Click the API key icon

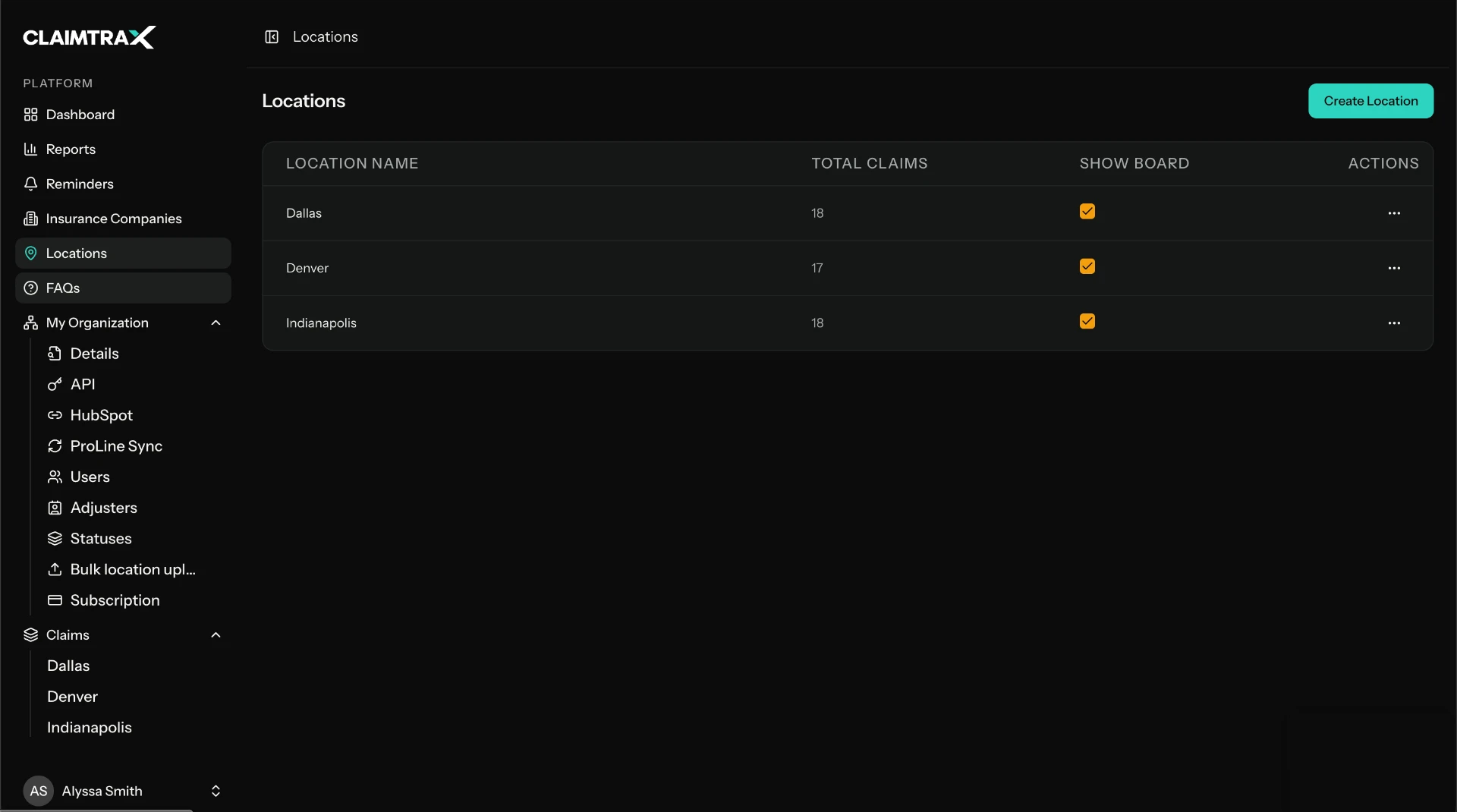(x=55, y=385)
